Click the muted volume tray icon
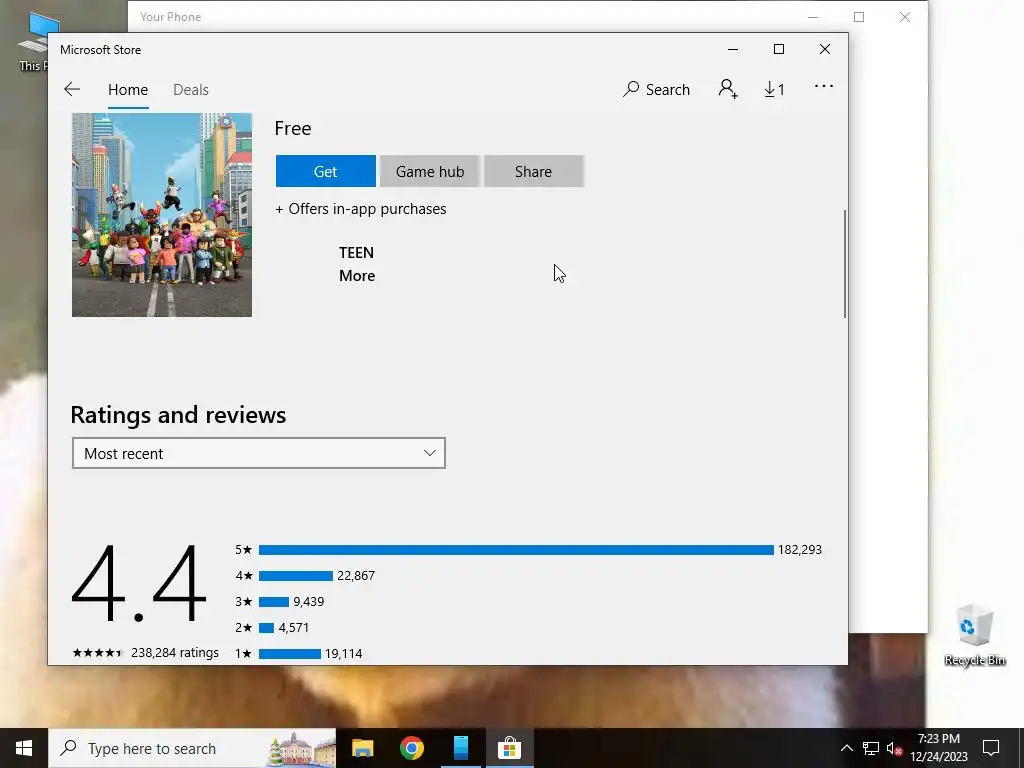The width and height of the screenshot is (1024, 768). click(x=894, y=748)
